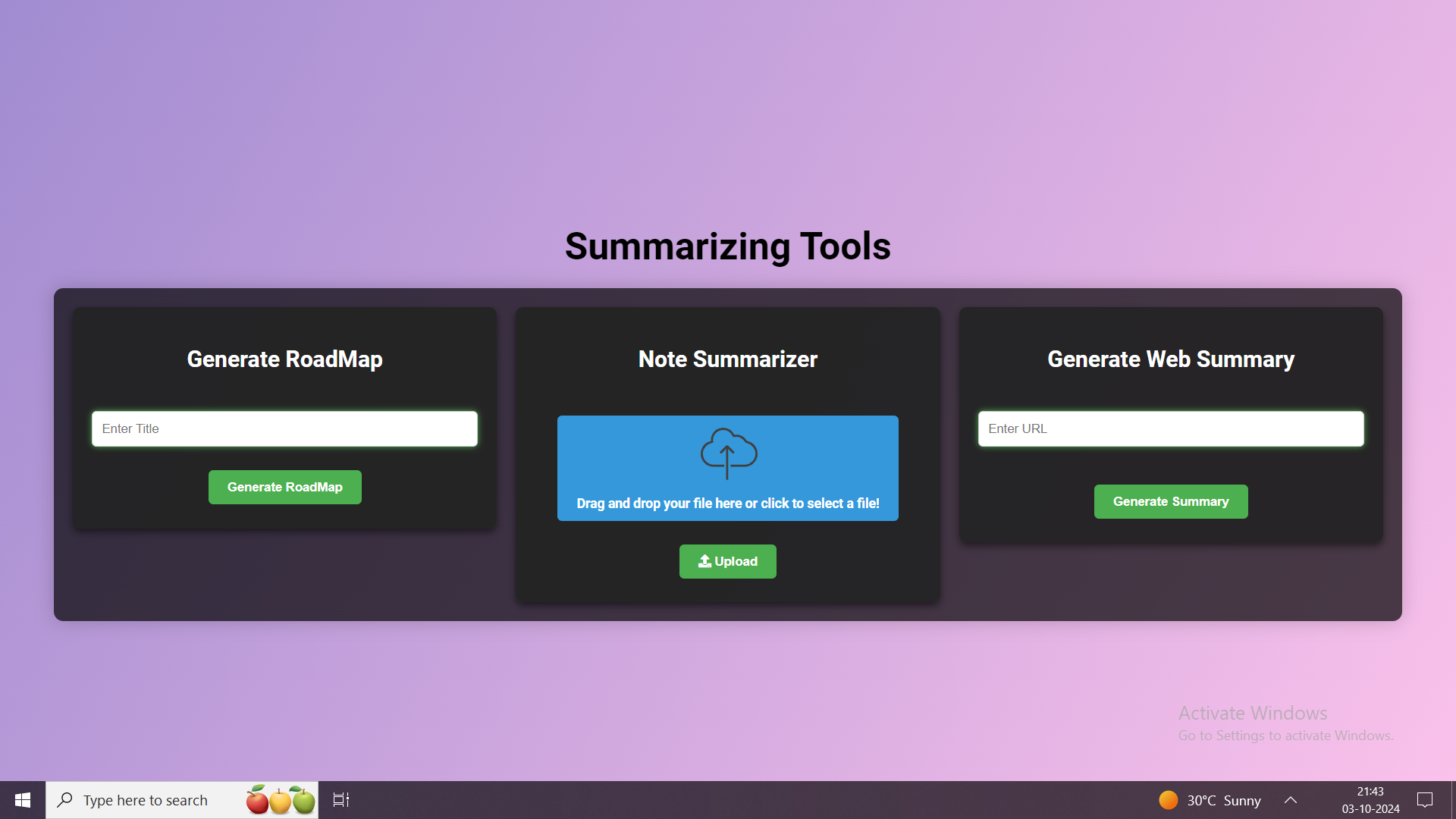Click the taskbar clock and date

click(x=1370, y=800)
